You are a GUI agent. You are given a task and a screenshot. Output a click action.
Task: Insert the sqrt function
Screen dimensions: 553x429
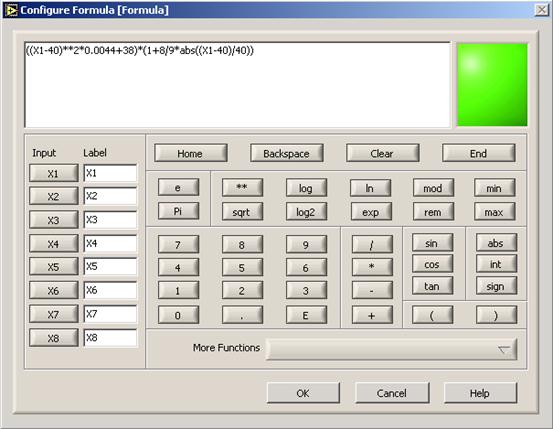point(242,212)
